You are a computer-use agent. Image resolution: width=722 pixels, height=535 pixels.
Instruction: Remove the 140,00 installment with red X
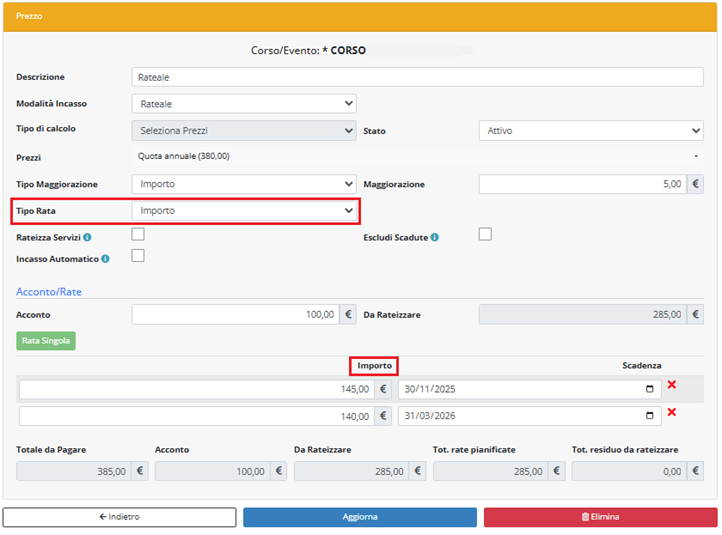pos(672,413)
